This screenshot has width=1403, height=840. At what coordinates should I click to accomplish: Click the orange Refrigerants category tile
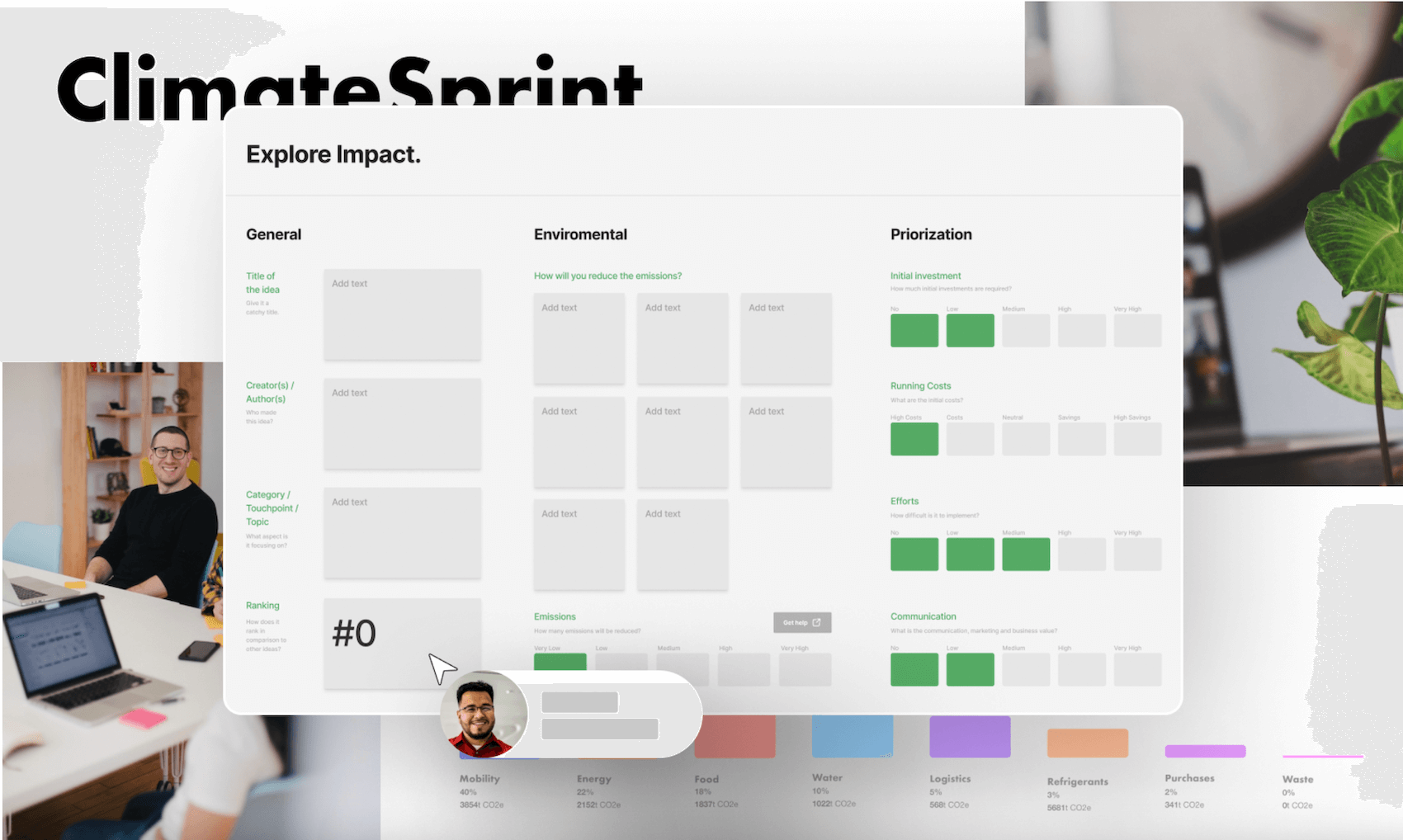1087,741
